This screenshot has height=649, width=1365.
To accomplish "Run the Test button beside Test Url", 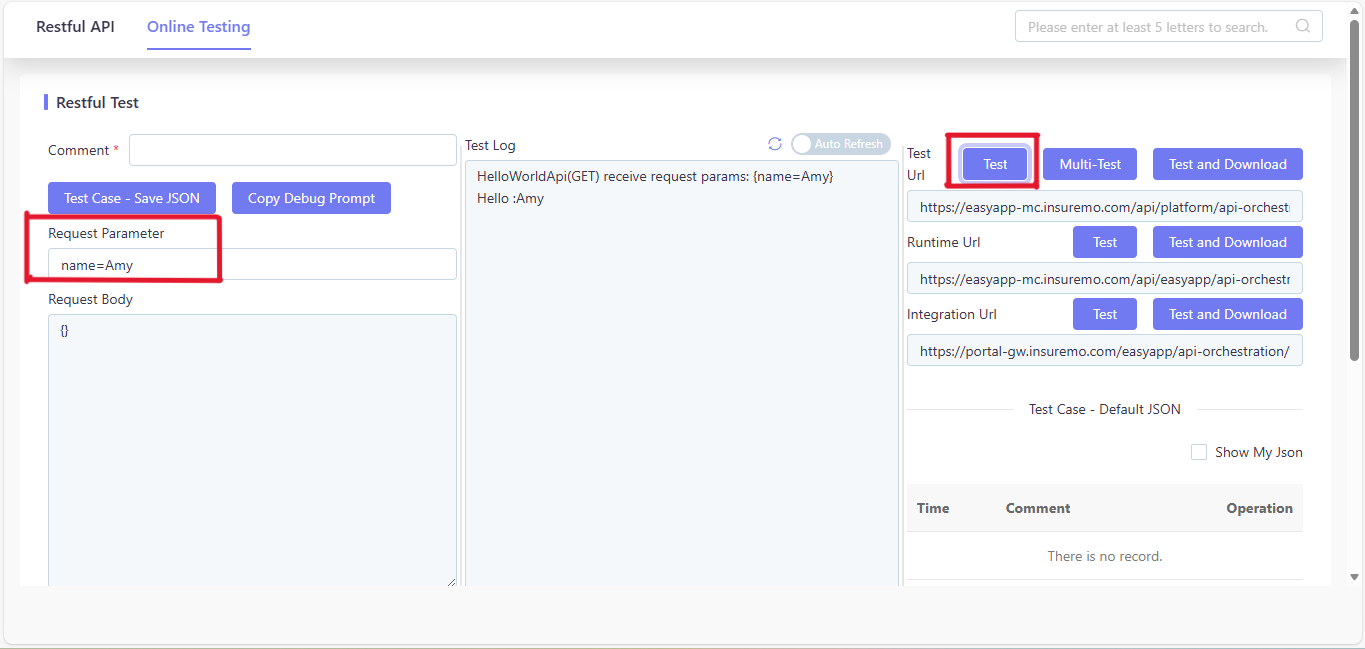I will (995, 164).
